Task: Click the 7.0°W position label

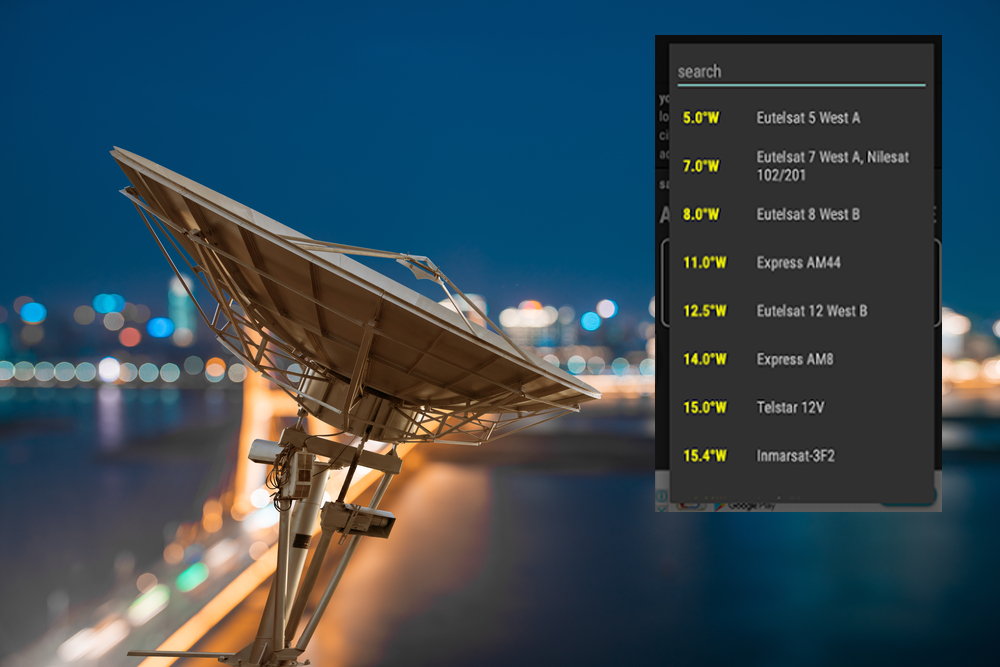Action: (x=701, y=166)
